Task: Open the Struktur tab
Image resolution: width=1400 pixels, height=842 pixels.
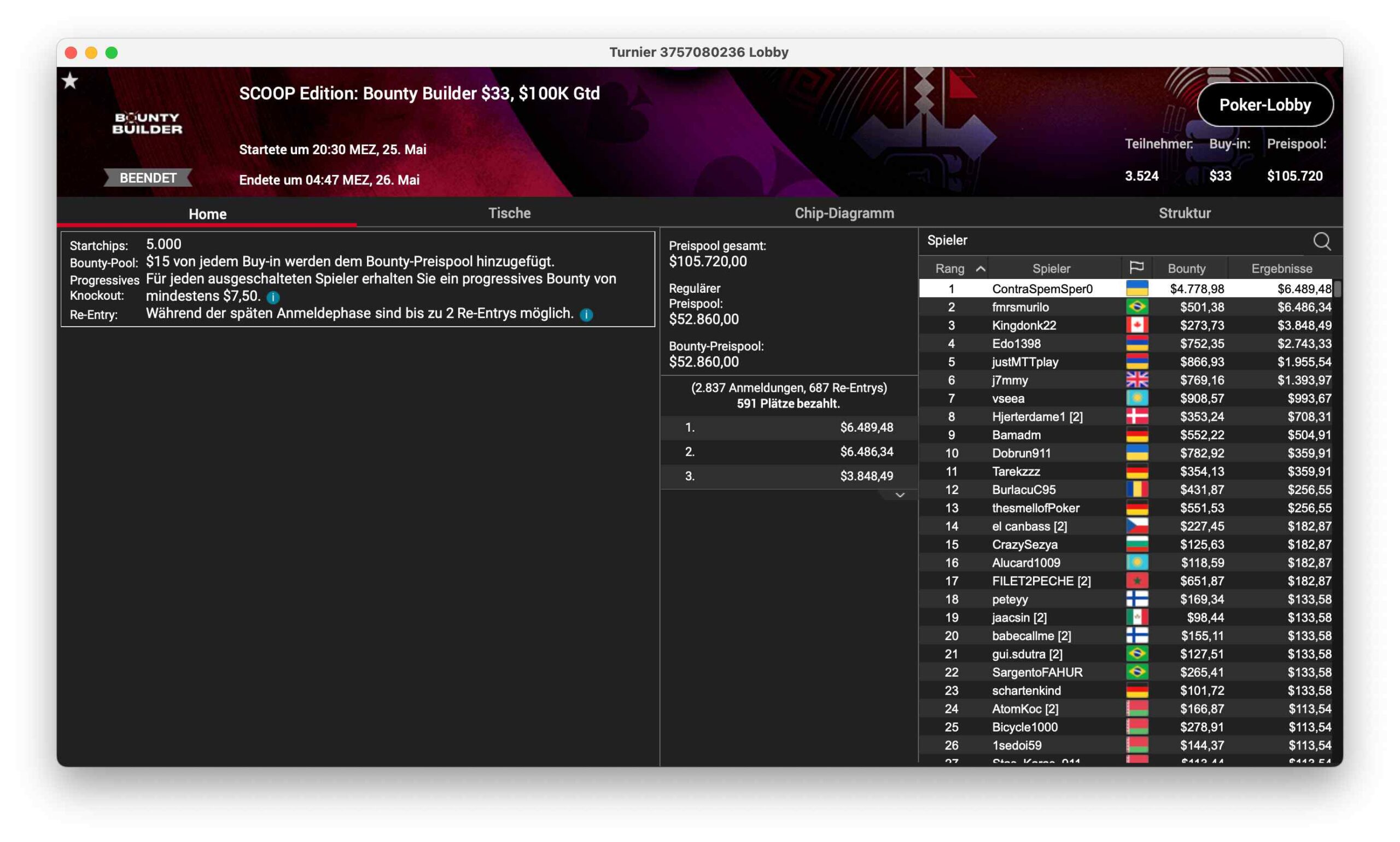Action: click(x=1184, y=213)
